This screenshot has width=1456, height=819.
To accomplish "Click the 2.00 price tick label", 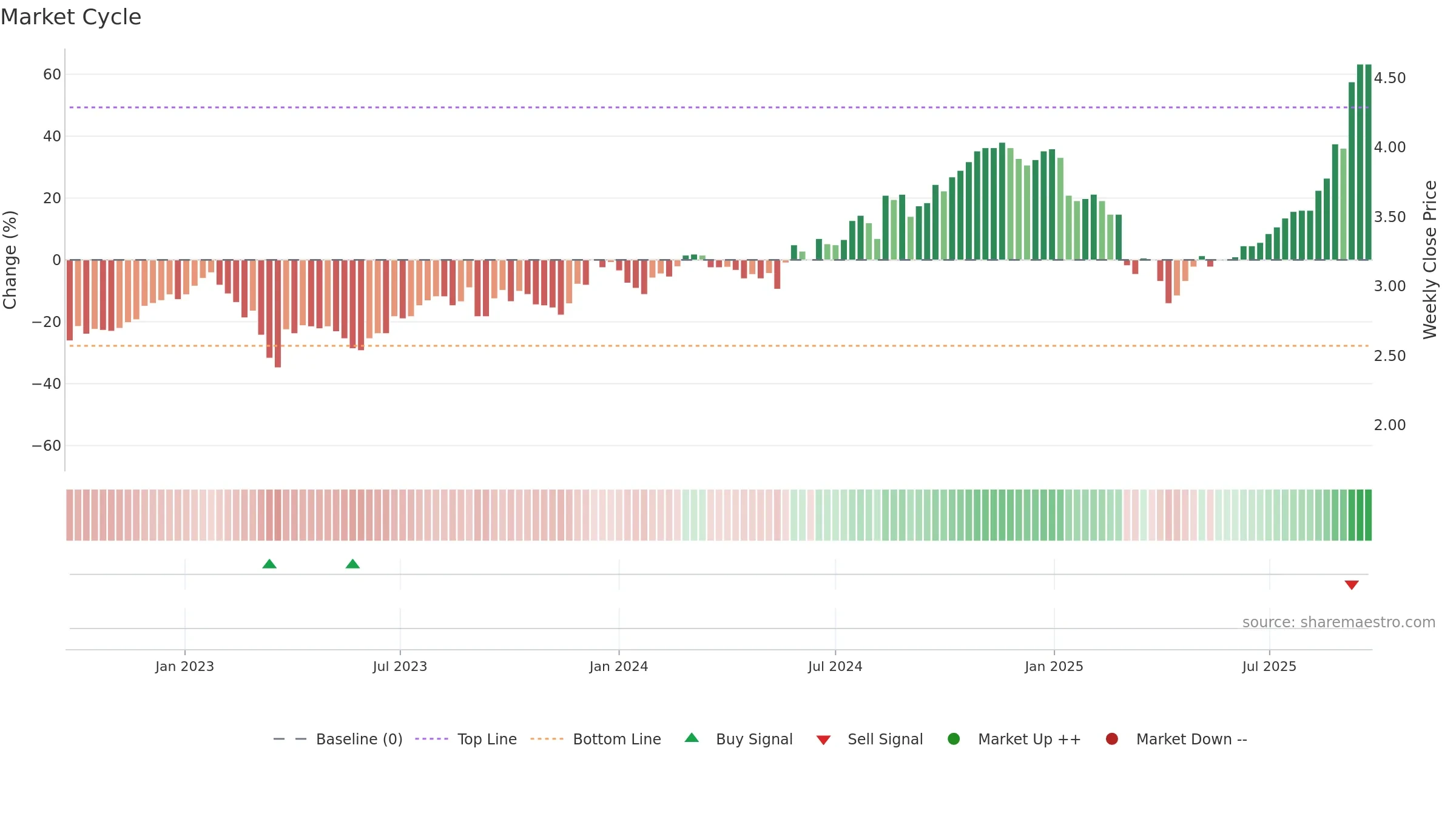I will point(1390,425).
